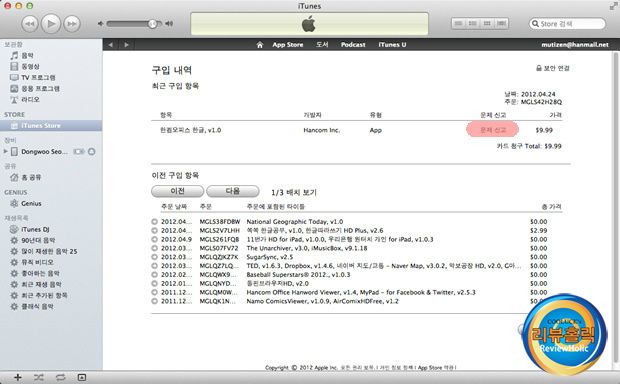Open the Namo ComicsViewer order arrow

[x=155, y=301]
